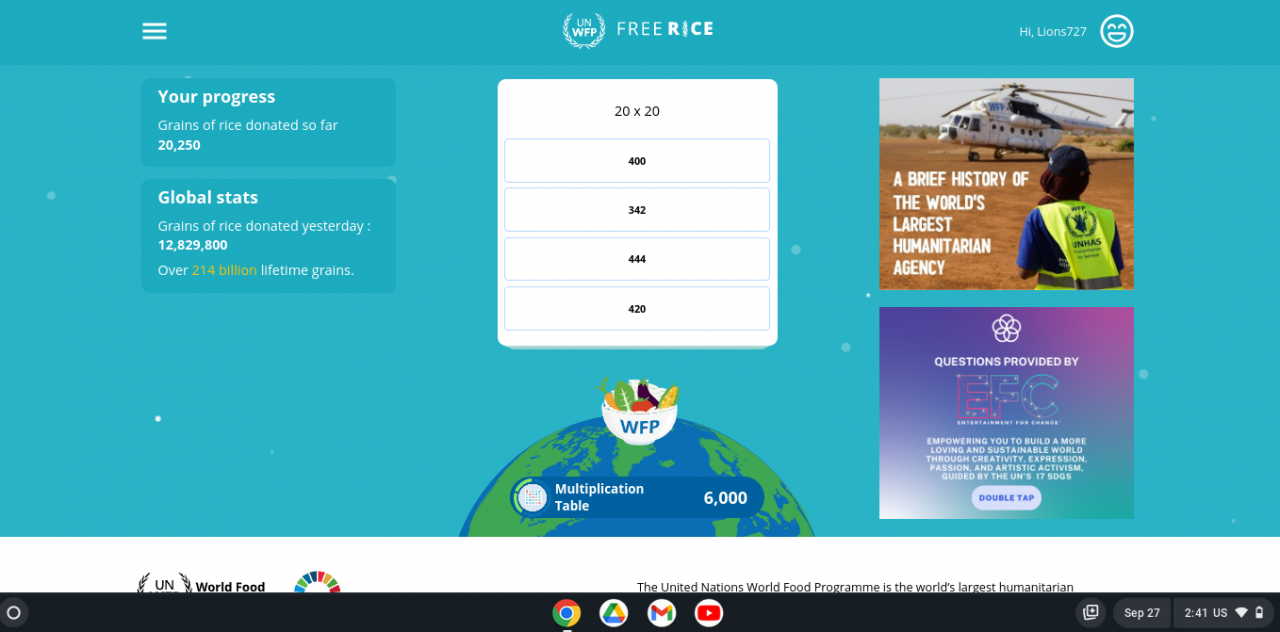Click the SDG colour wheel footer icon

click(317, 582)
